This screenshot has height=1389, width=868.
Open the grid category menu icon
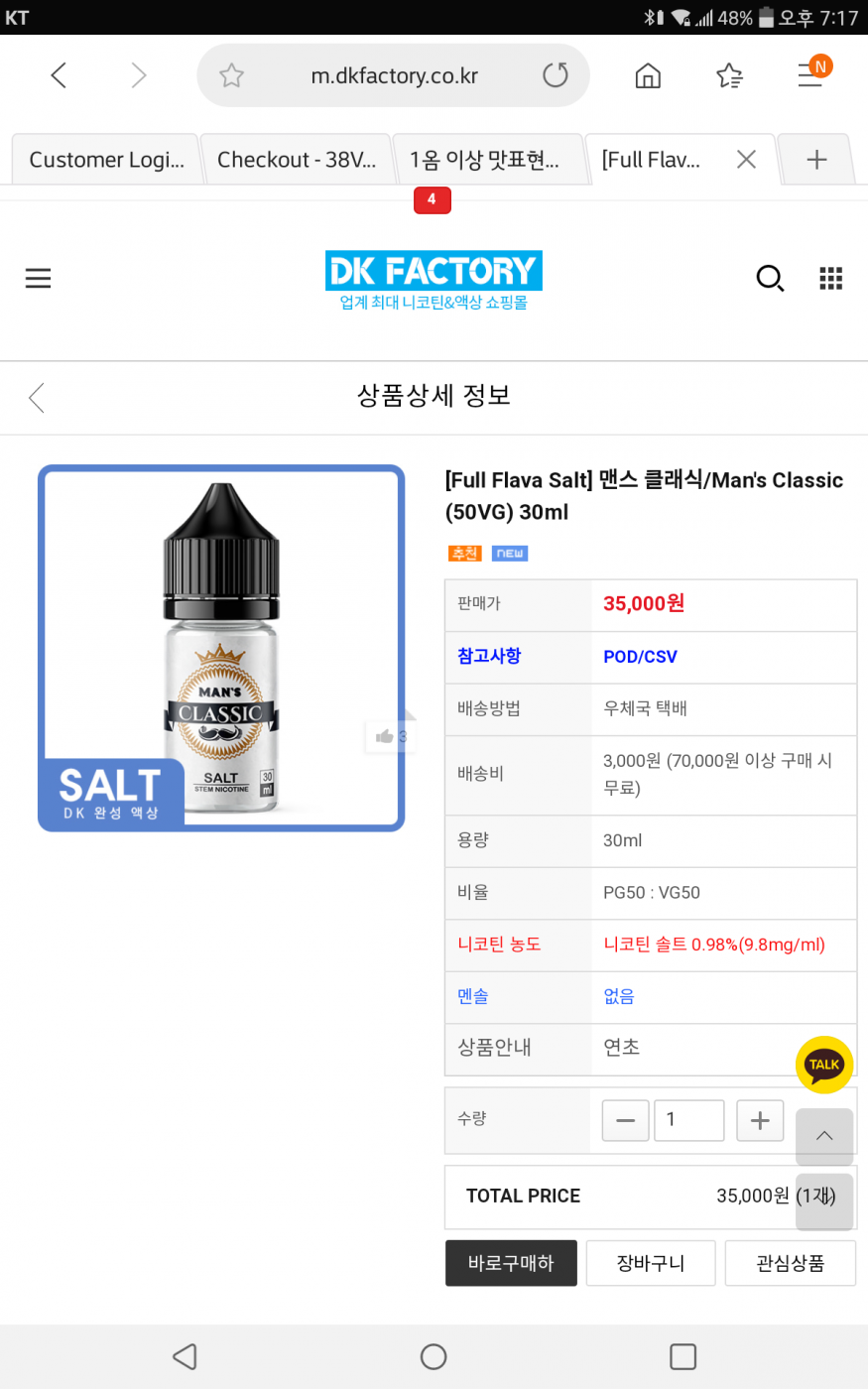[x=831, y=279]
